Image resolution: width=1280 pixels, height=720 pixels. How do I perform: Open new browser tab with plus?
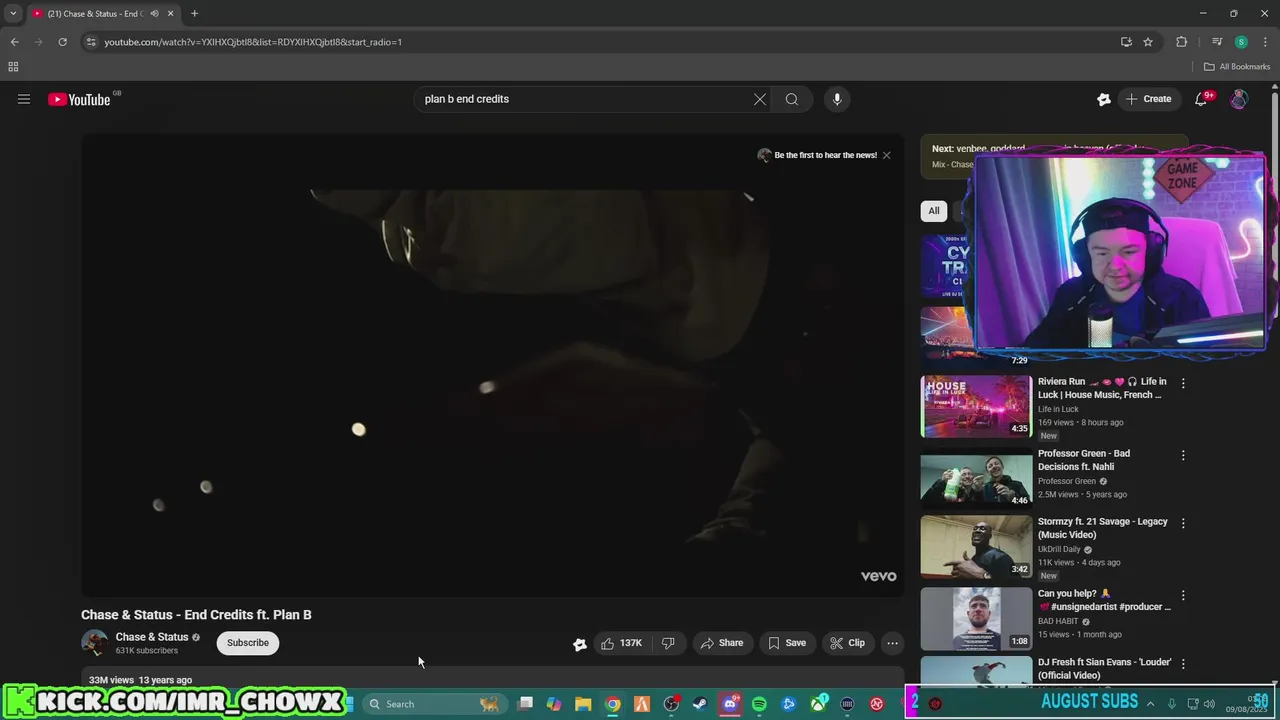tap(194, 14)
